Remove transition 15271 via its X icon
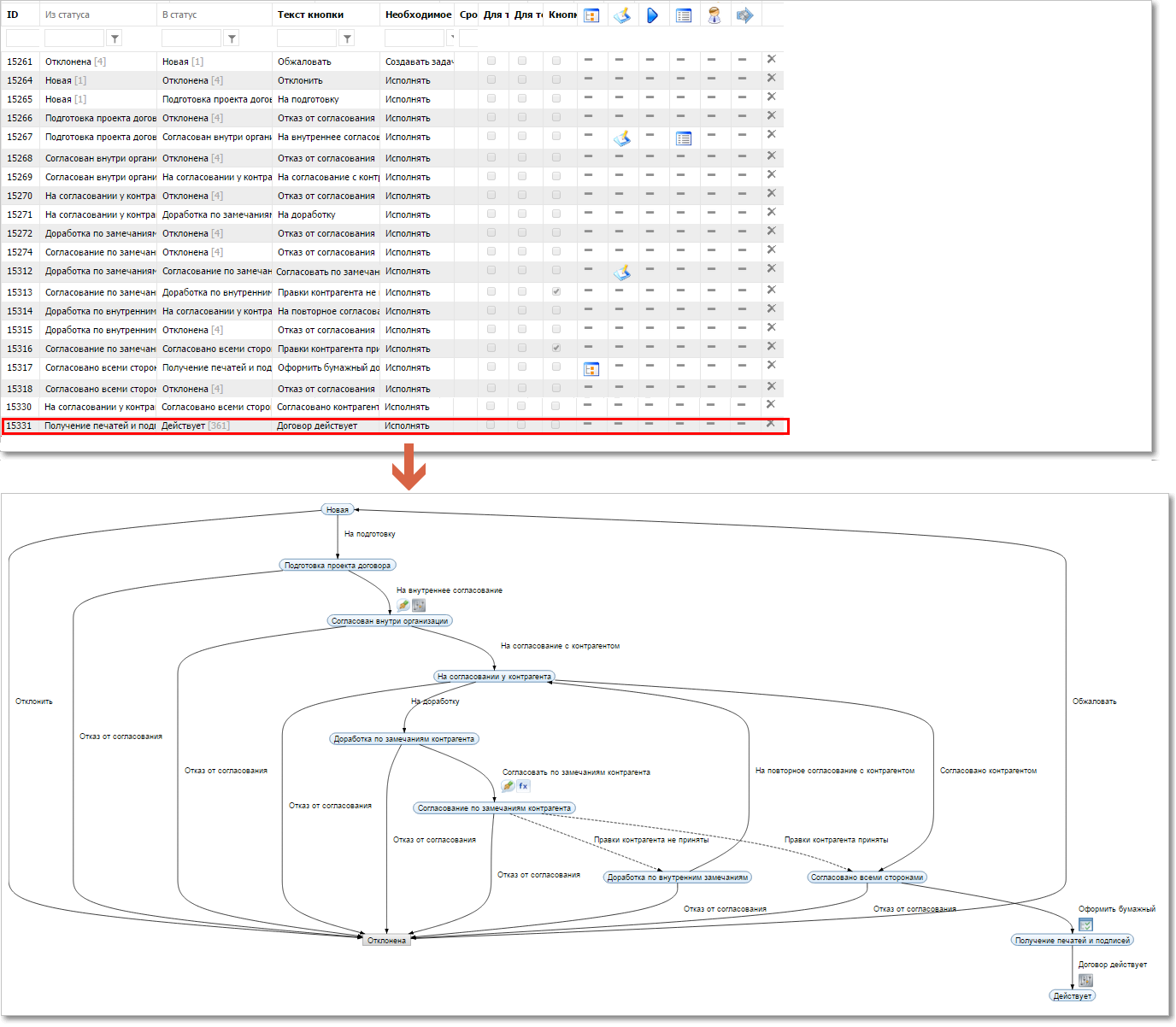 [x=771, y=212]
